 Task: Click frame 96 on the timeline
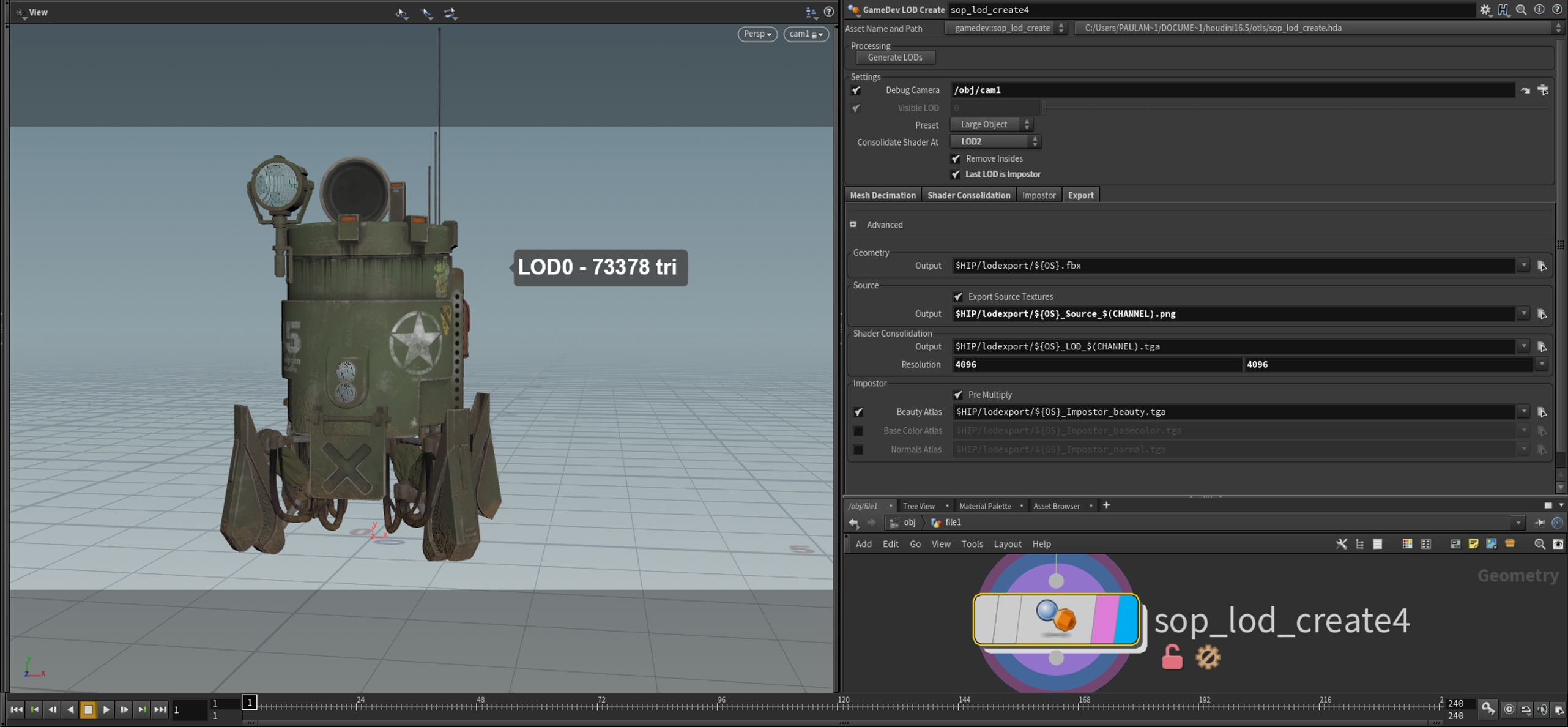click(721, 705)
